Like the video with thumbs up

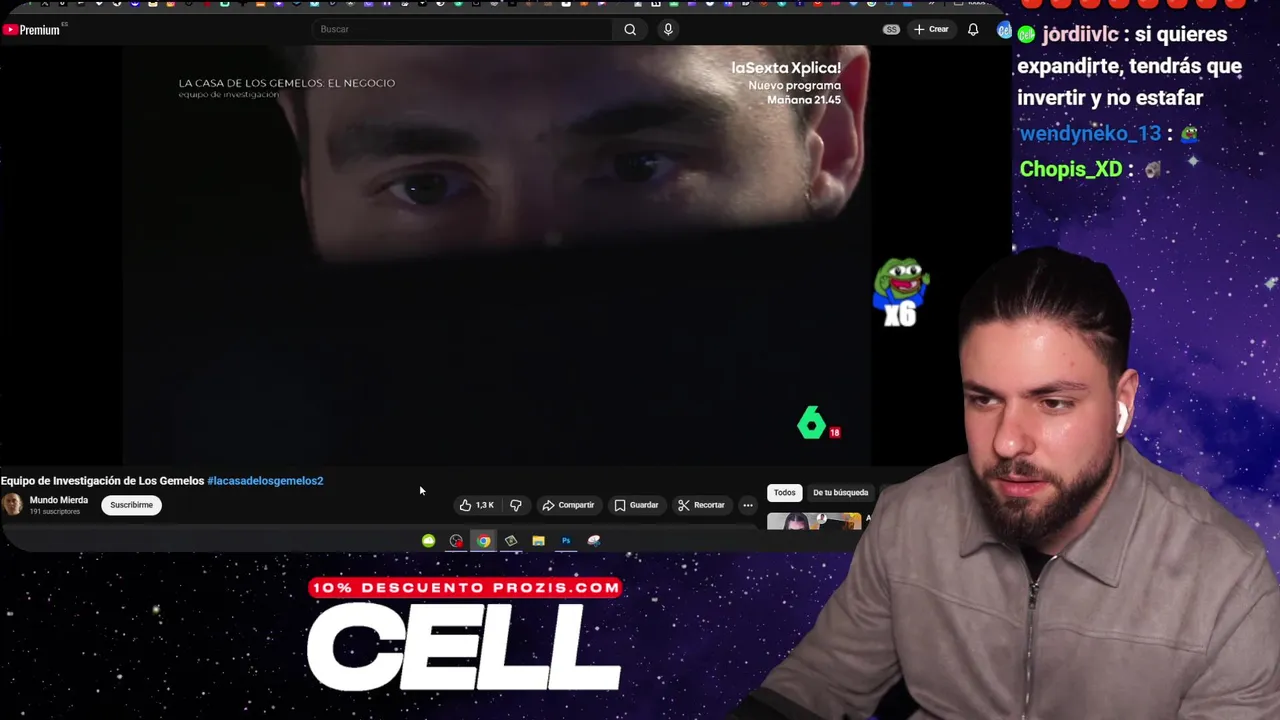point(477,505)
